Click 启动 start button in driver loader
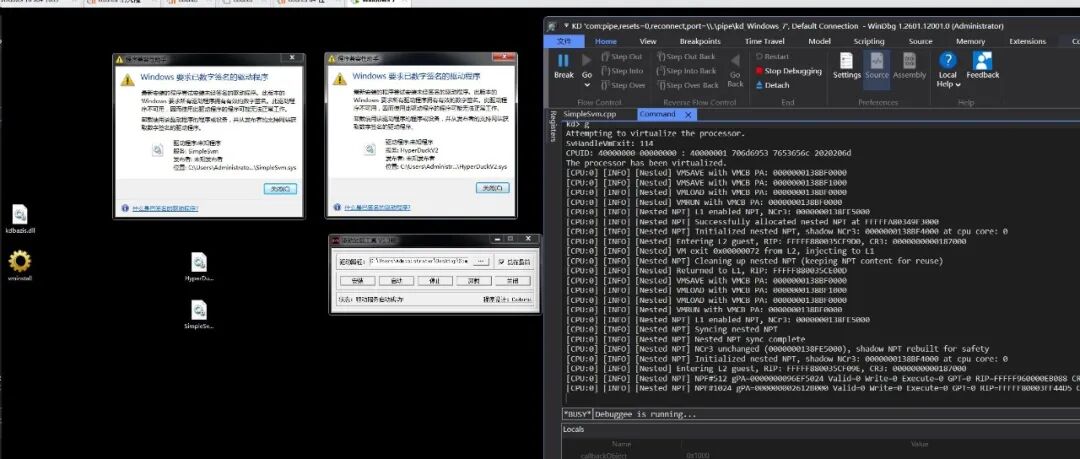 click(x=396, y=281)
